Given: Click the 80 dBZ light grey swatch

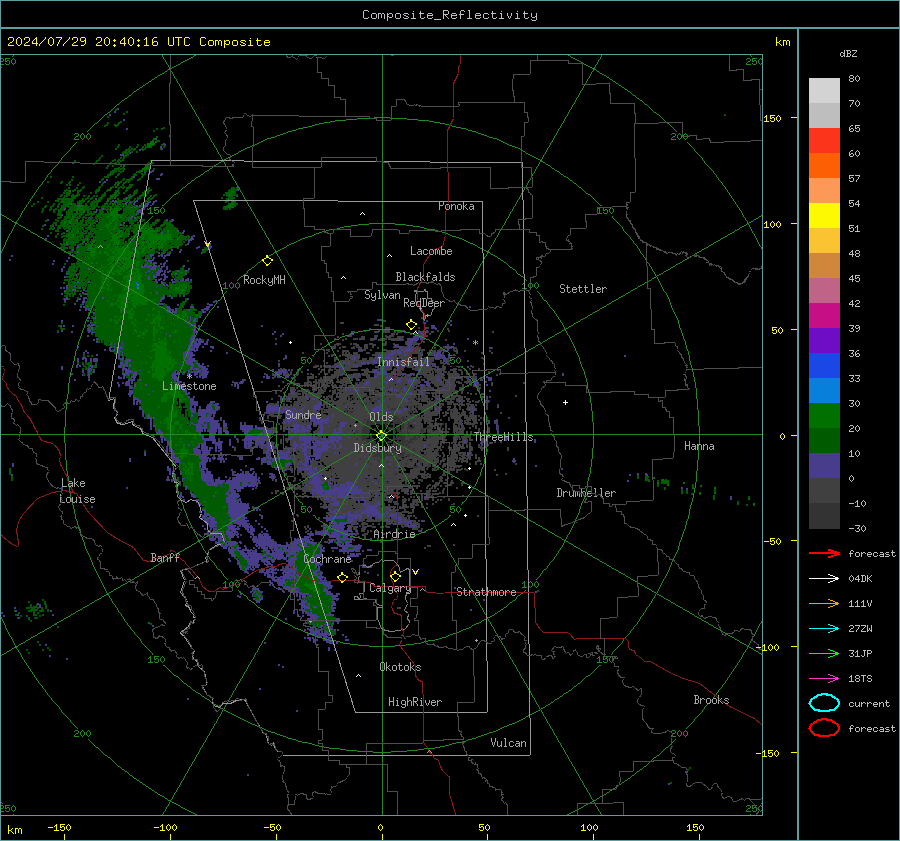Looking at the screenshot, I should click(x=824, y=91).
